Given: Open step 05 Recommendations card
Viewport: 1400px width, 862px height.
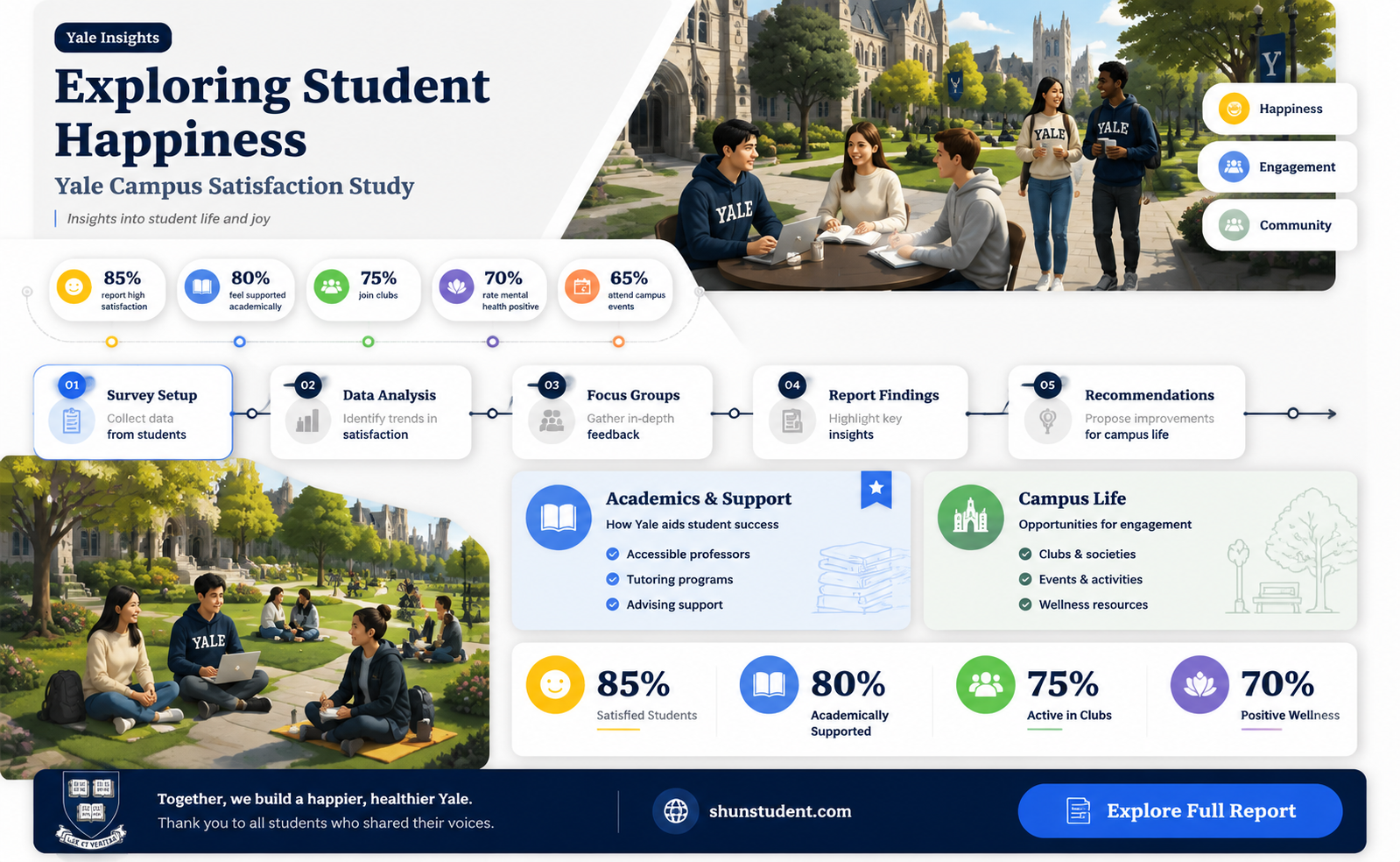Looking at the screenshot, I should (1127, 412).
